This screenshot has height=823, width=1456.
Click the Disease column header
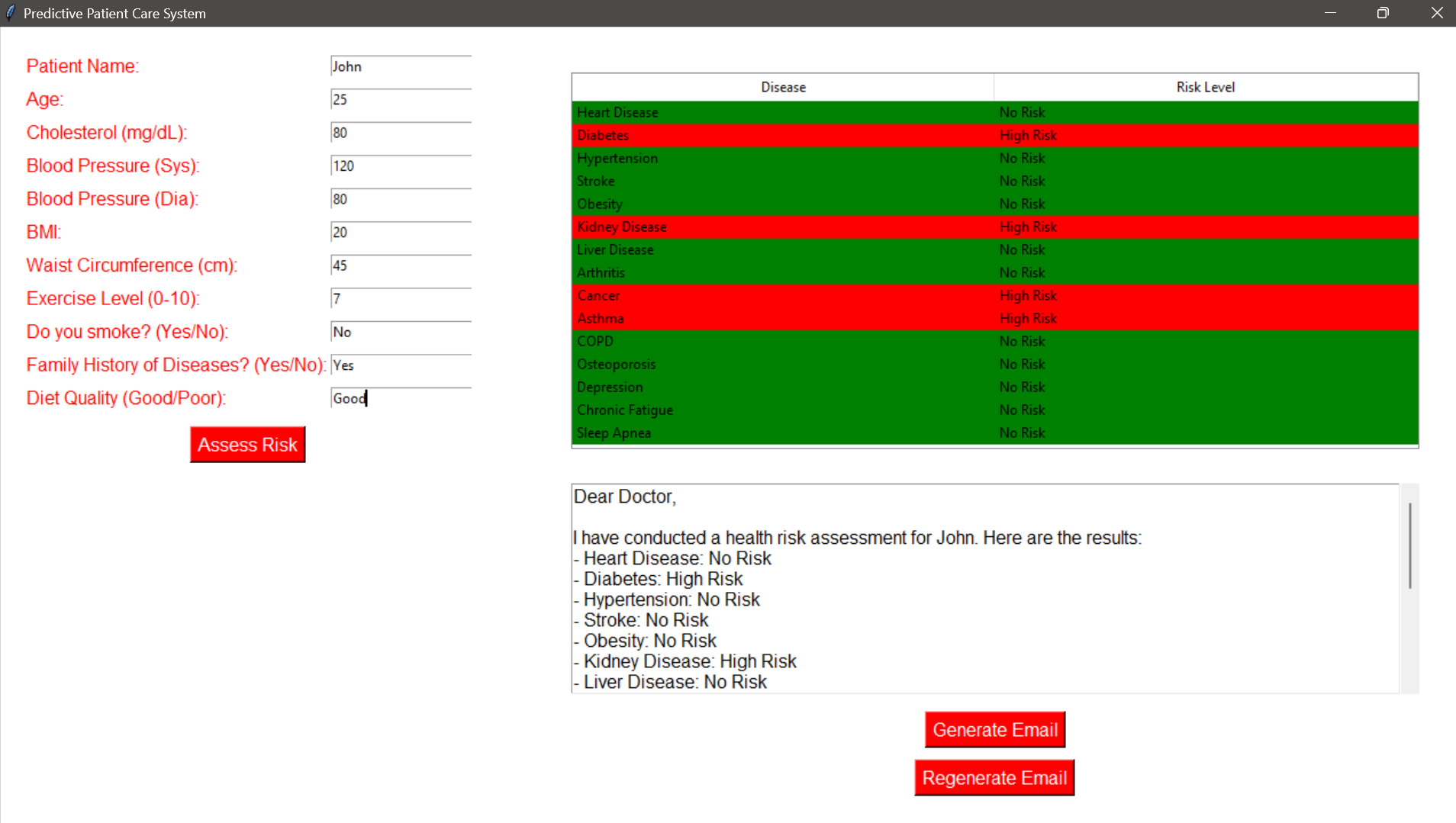point(783,87)
